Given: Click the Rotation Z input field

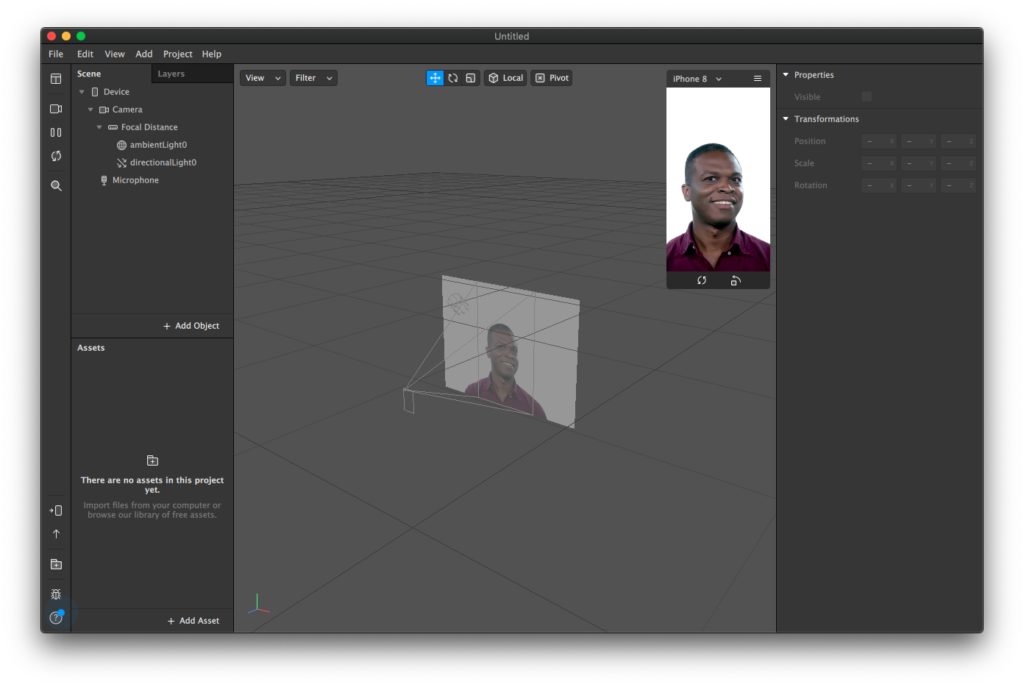Looking at the screenshot, I should [x=959, y=185].
